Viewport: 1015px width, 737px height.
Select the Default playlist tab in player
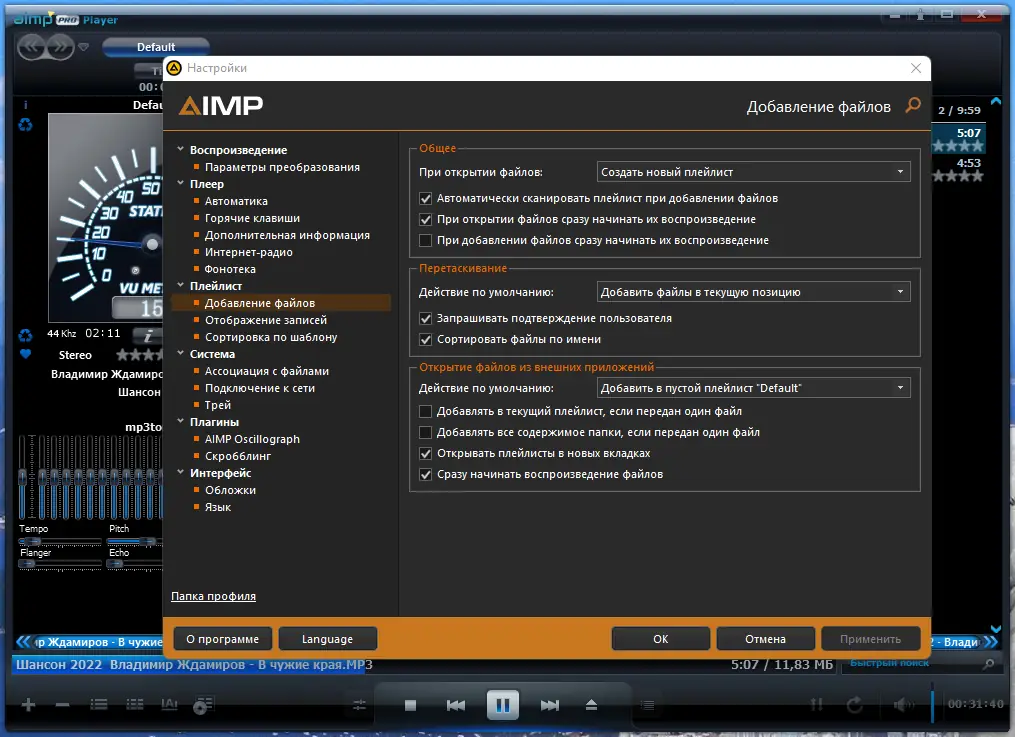click(156, 47)
